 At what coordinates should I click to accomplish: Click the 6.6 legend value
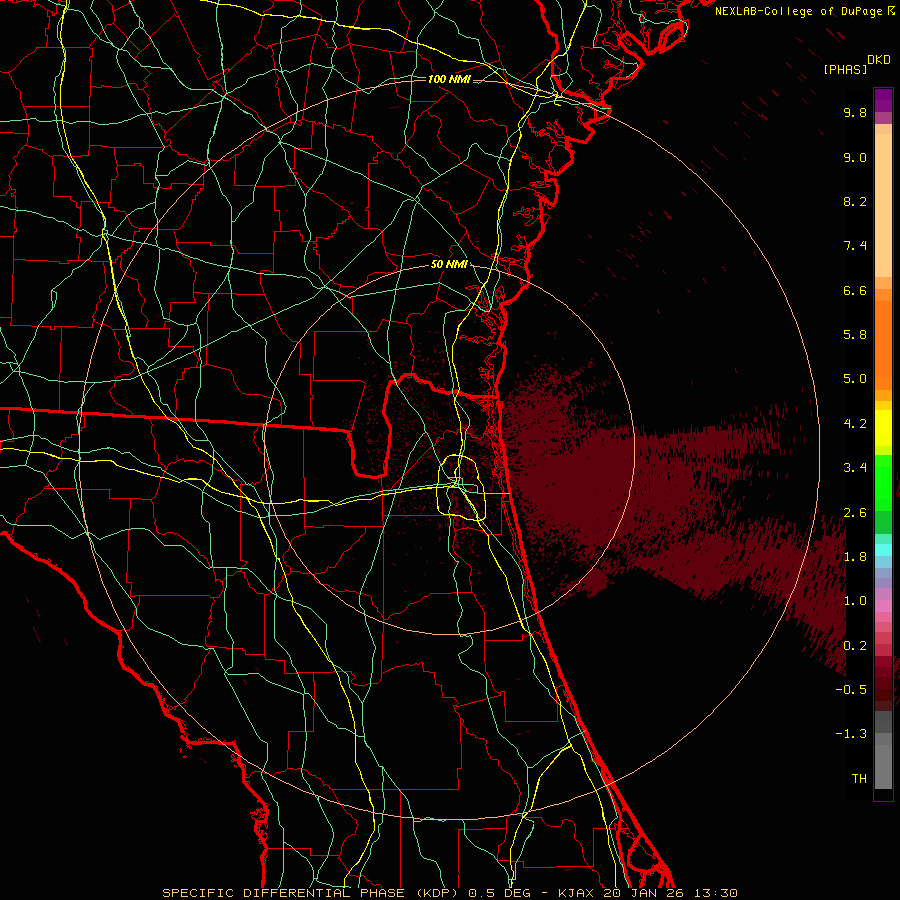click(x=855, y=290)
